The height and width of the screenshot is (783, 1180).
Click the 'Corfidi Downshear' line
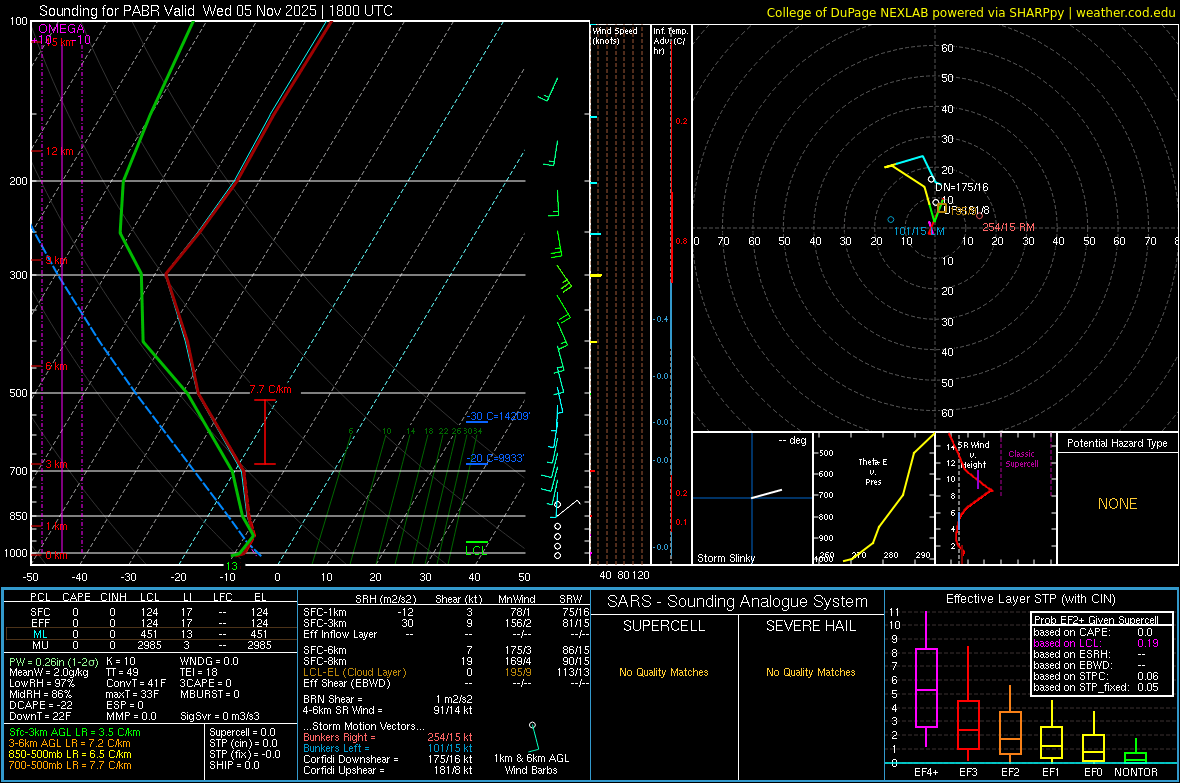(x=388, y=759)
